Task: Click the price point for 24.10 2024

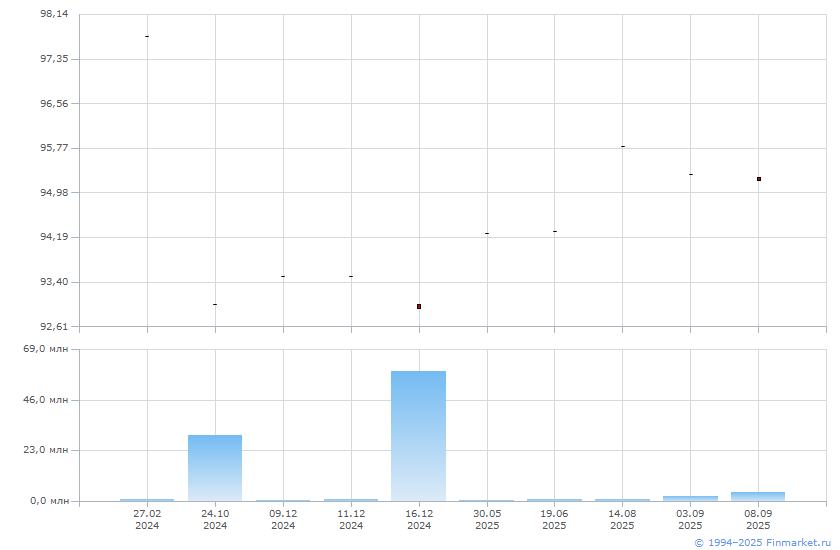Action: tap(215, 304)
